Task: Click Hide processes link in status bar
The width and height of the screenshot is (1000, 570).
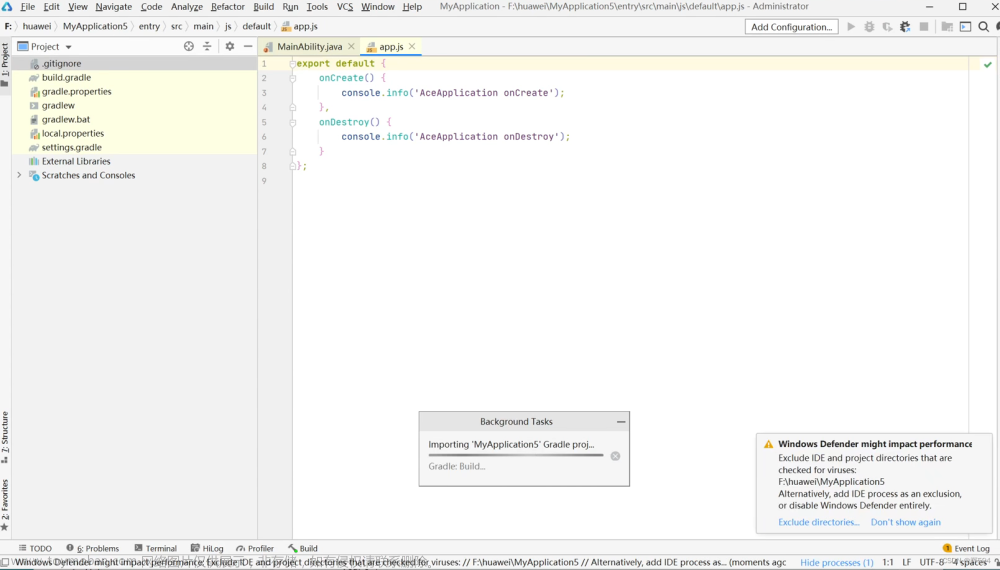Action: [x=837, y=562]
